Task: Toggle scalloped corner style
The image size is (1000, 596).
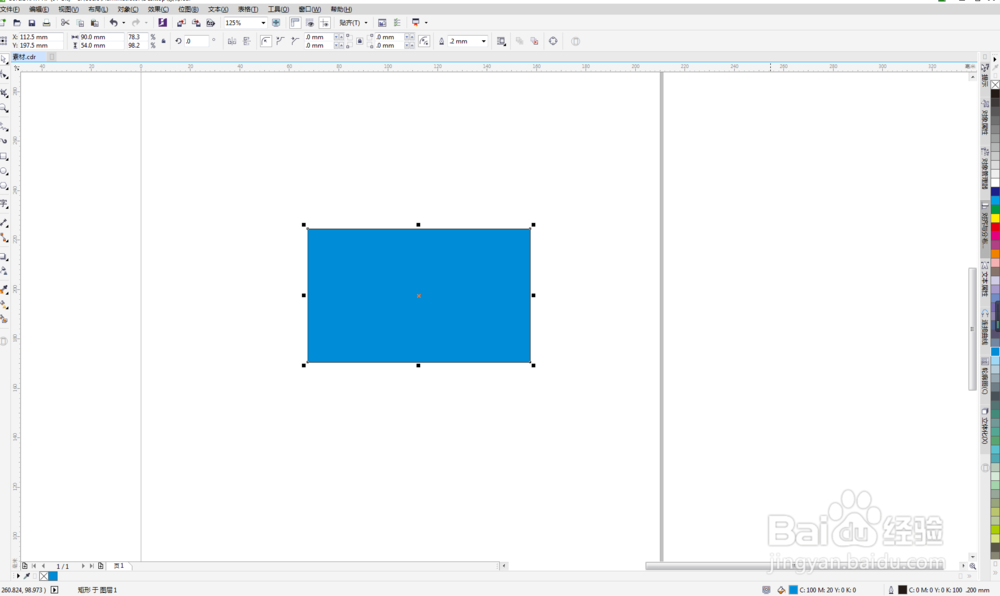Action: [x=281, y=41]
